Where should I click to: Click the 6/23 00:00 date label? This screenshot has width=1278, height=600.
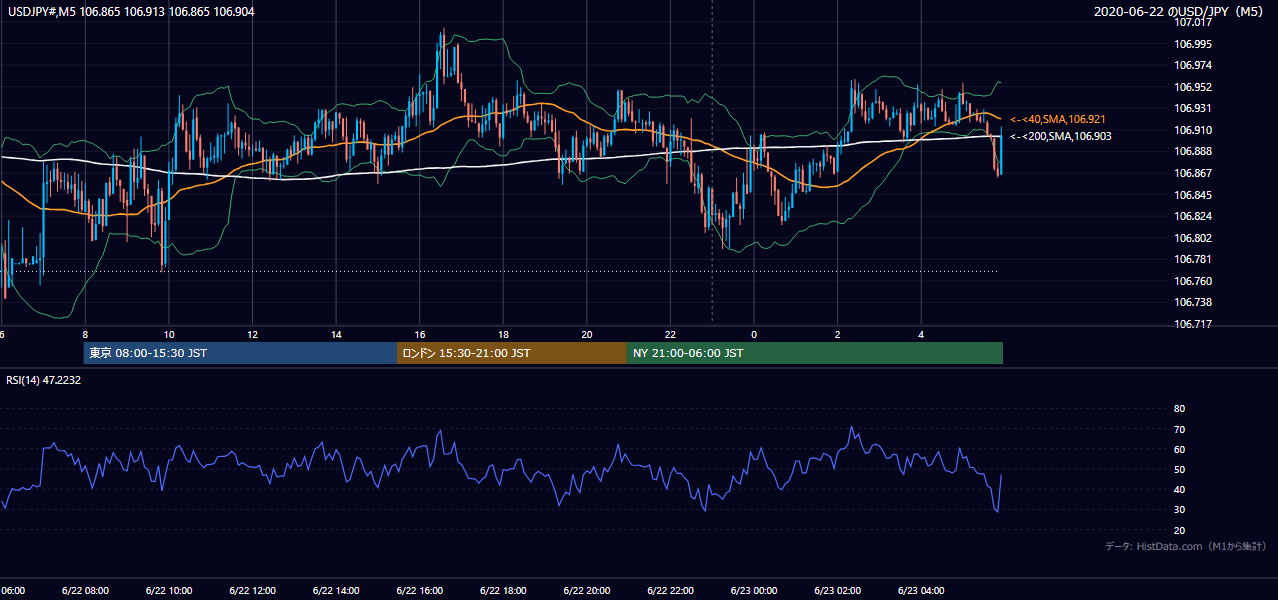(753, 591)
